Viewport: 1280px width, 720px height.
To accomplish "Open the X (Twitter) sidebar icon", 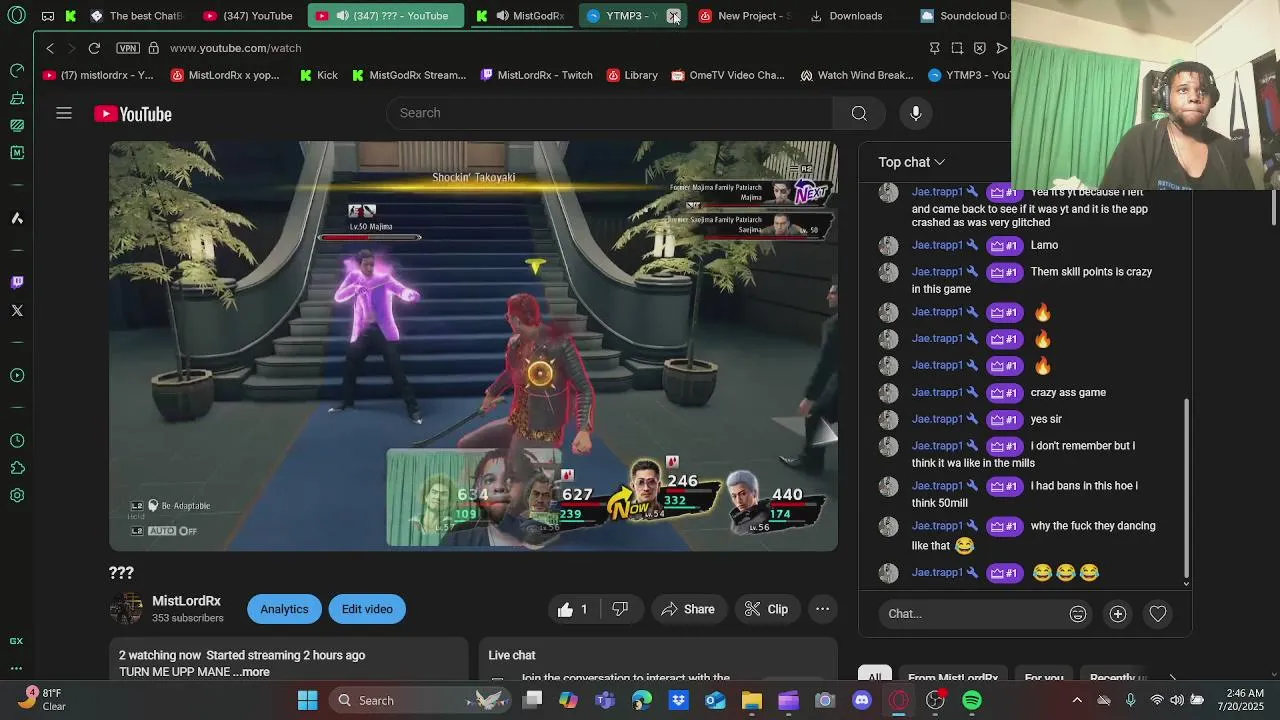I will 17,311.
